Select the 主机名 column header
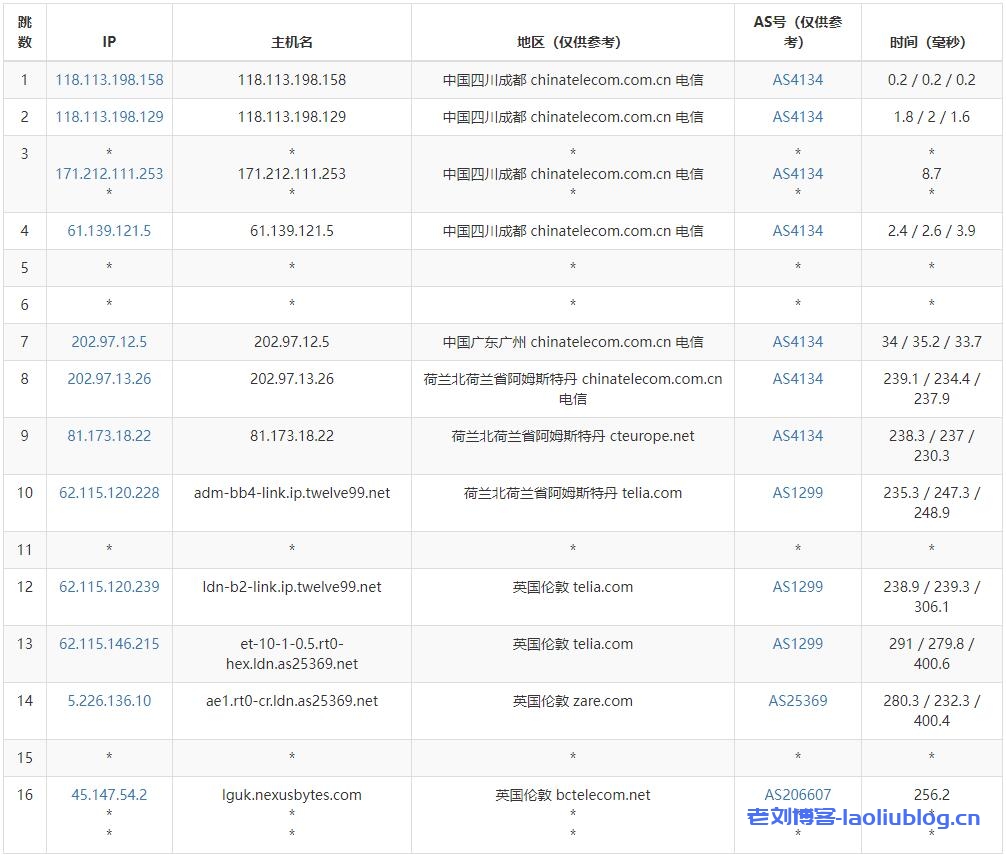This screenshot has width=1006, height=855. (291, 32)
